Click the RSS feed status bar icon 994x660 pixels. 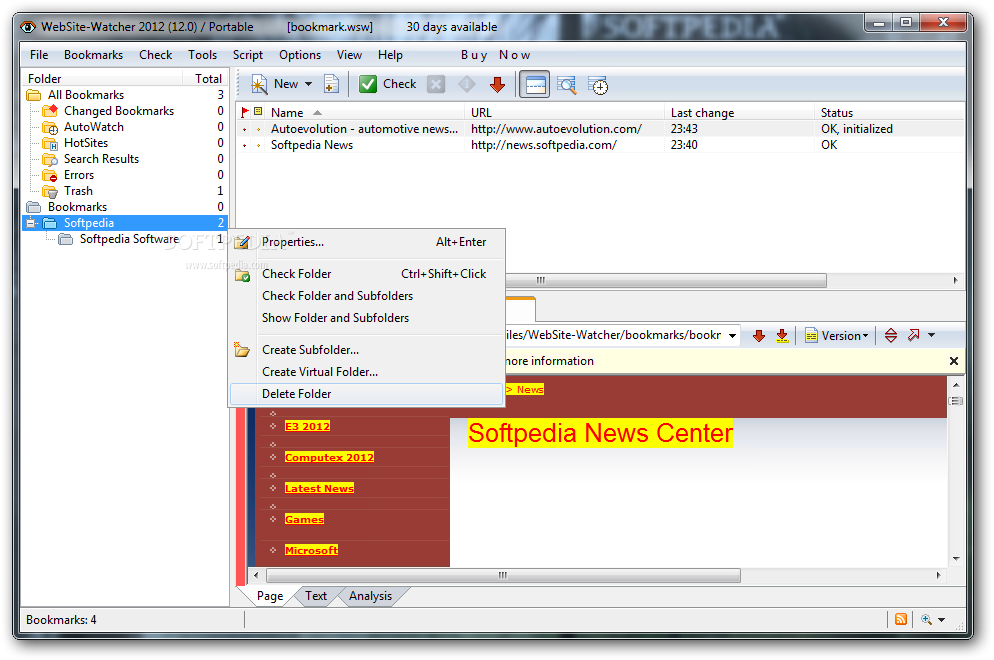pyautogui.click(x=901, y=620)
